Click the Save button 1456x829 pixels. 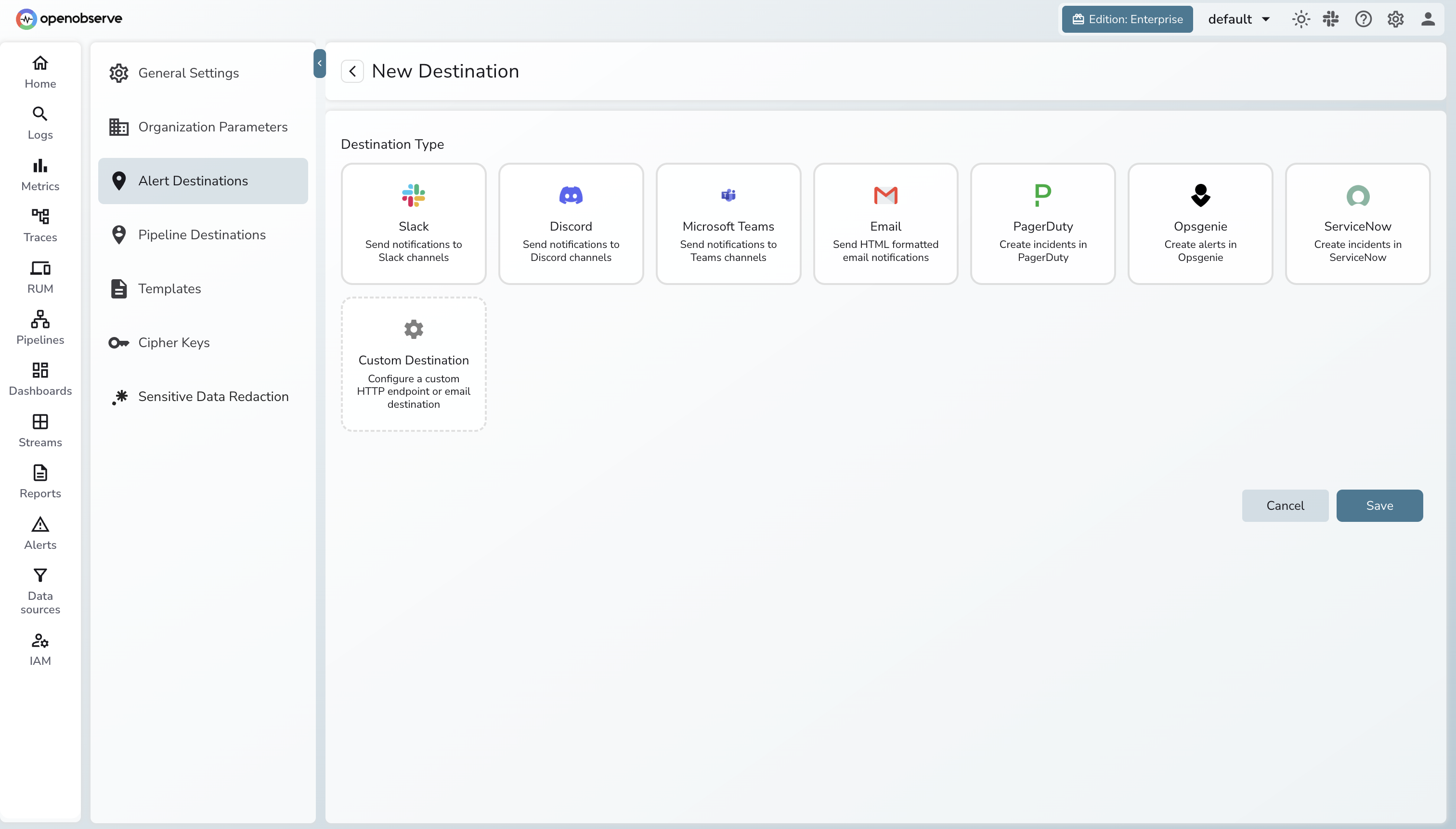click(1378, 505)
